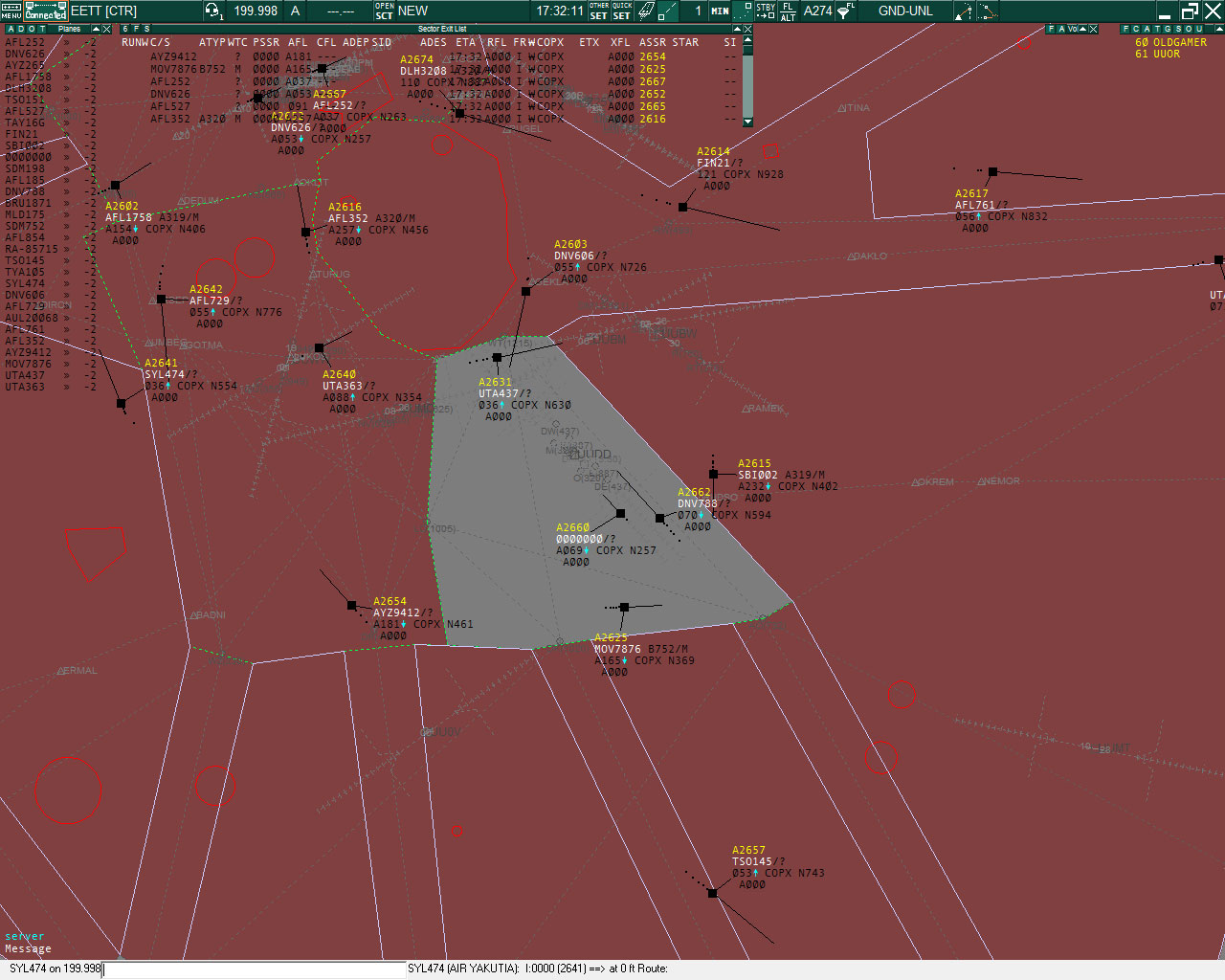
Task: Open the ---.--- secondary frequency field
Action: pos(341,11)
